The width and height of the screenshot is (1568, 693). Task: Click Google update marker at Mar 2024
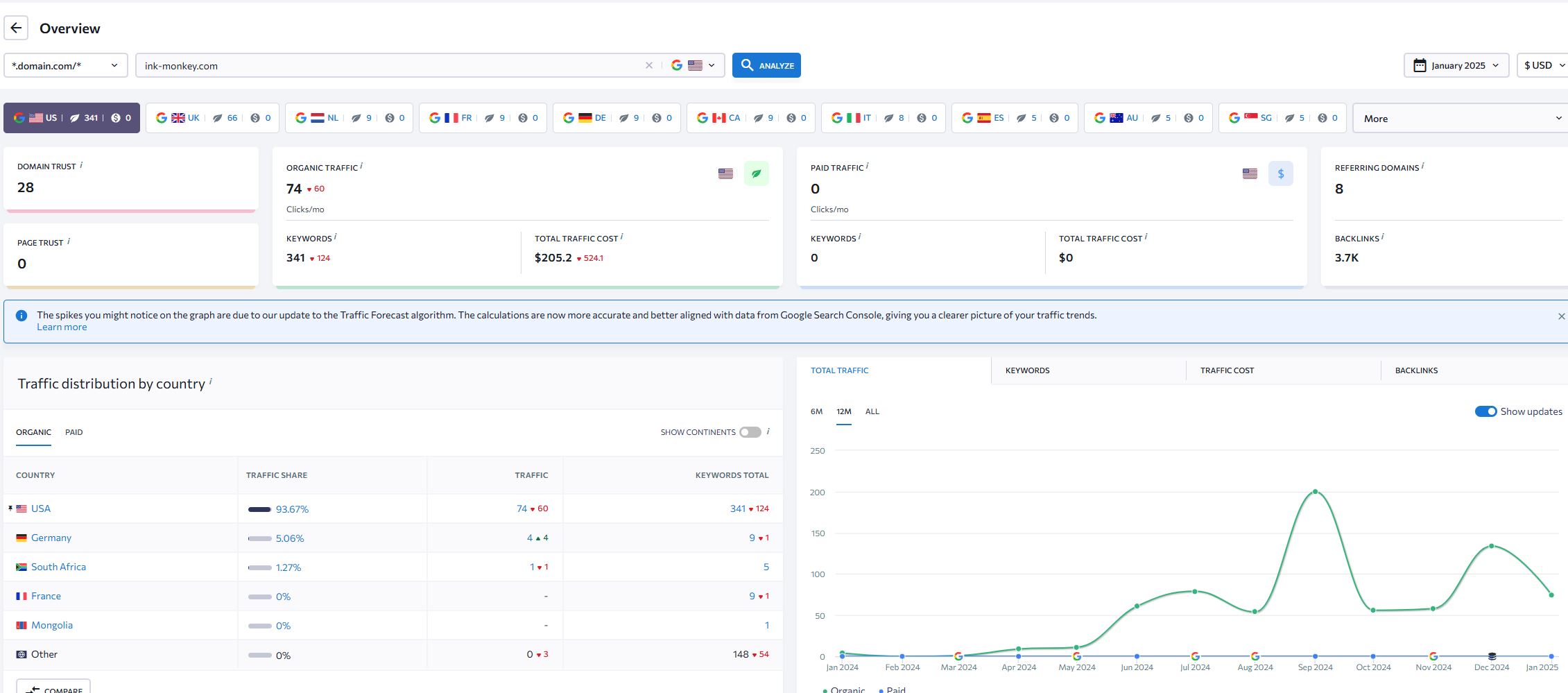958,656
